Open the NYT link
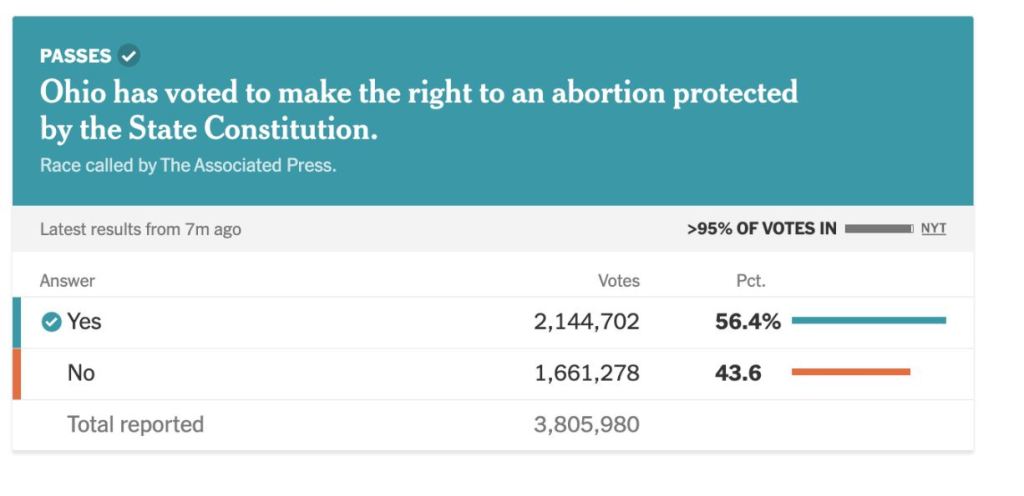The width and height of the screenshot is (1024, 496). coord(933,229)
